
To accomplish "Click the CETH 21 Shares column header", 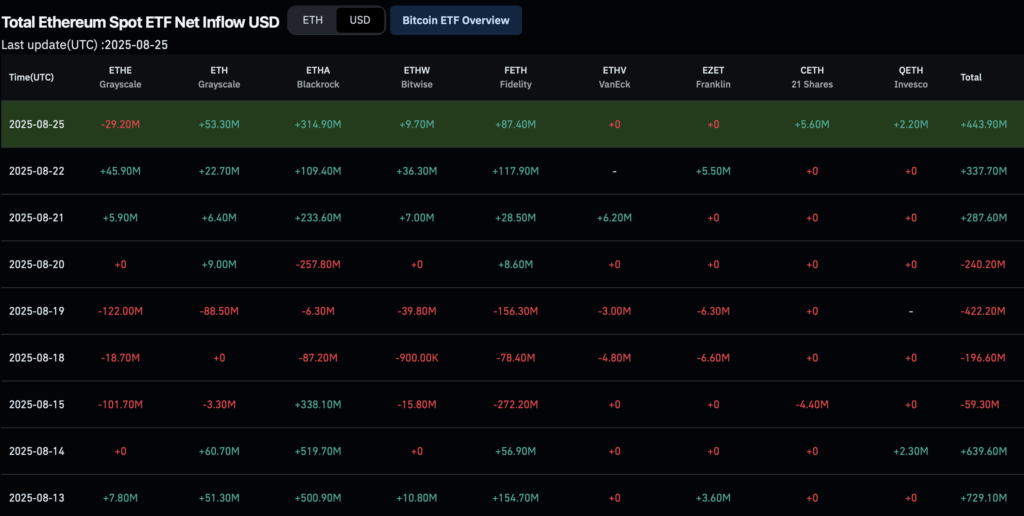I will point(812,77).
